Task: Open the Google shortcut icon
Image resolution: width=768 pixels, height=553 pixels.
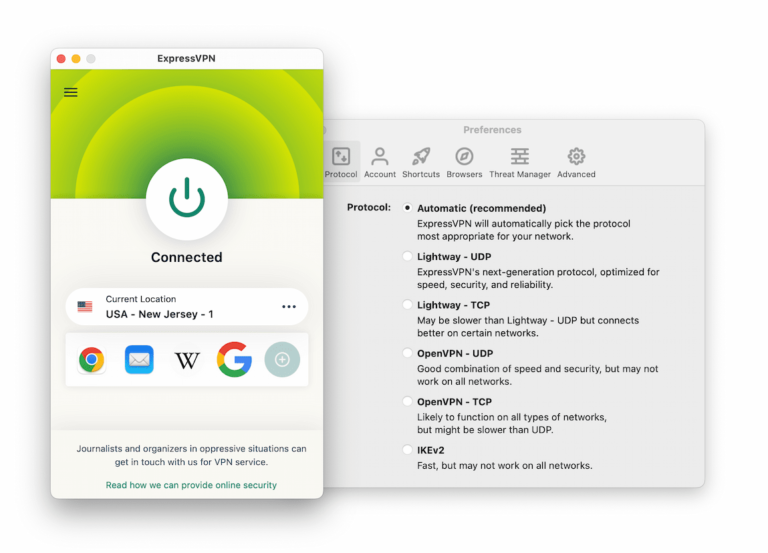Action: (x=234, y=360)
